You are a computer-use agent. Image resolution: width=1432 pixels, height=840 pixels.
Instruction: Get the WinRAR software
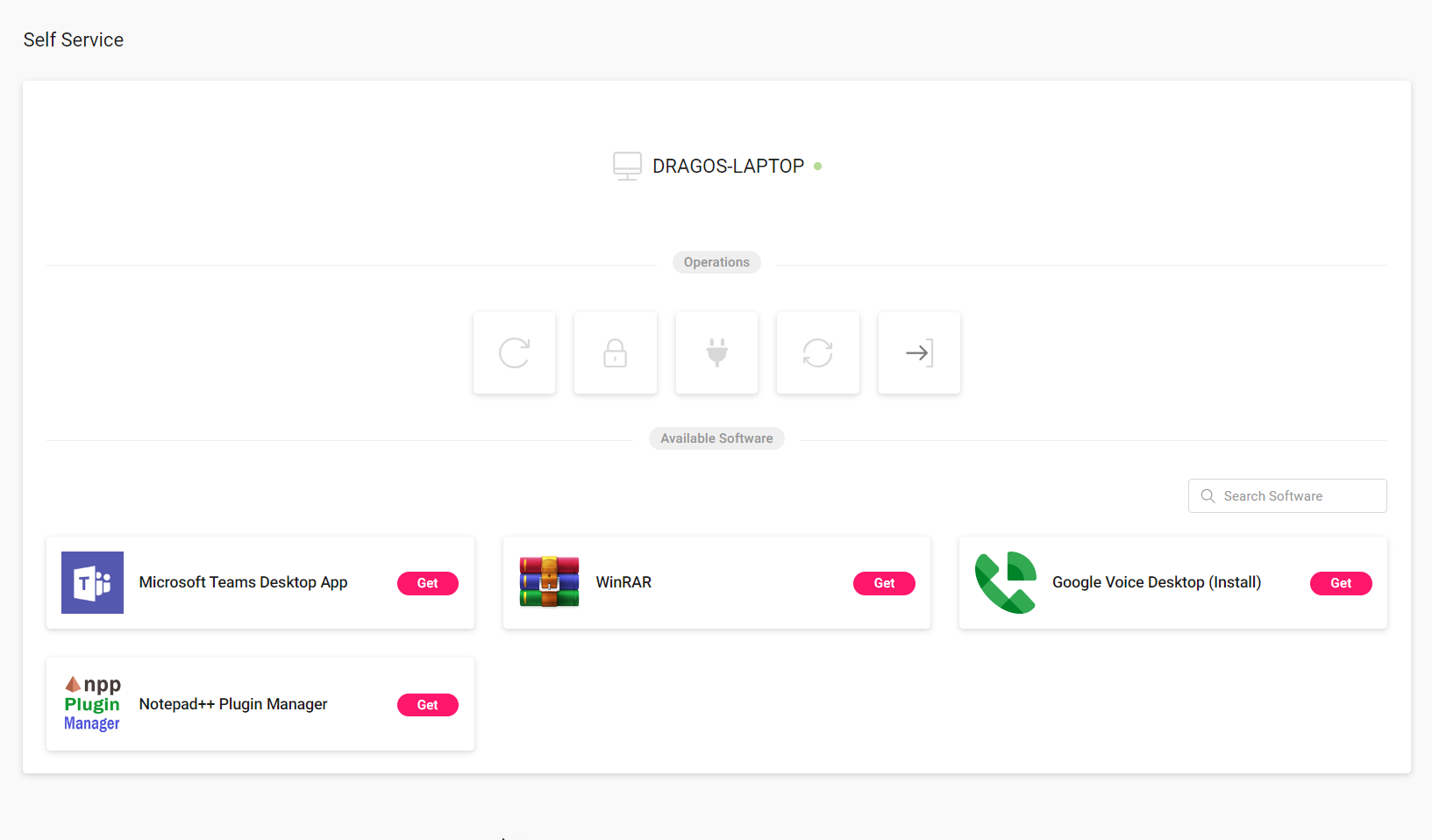[884, 583]
